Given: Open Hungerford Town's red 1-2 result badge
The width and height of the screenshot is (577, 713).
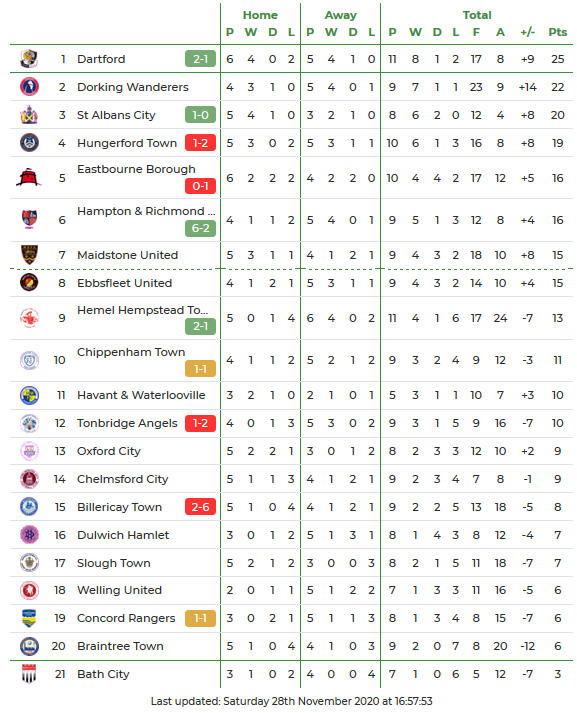Looking at the screenshot, I should click(200, 143).
